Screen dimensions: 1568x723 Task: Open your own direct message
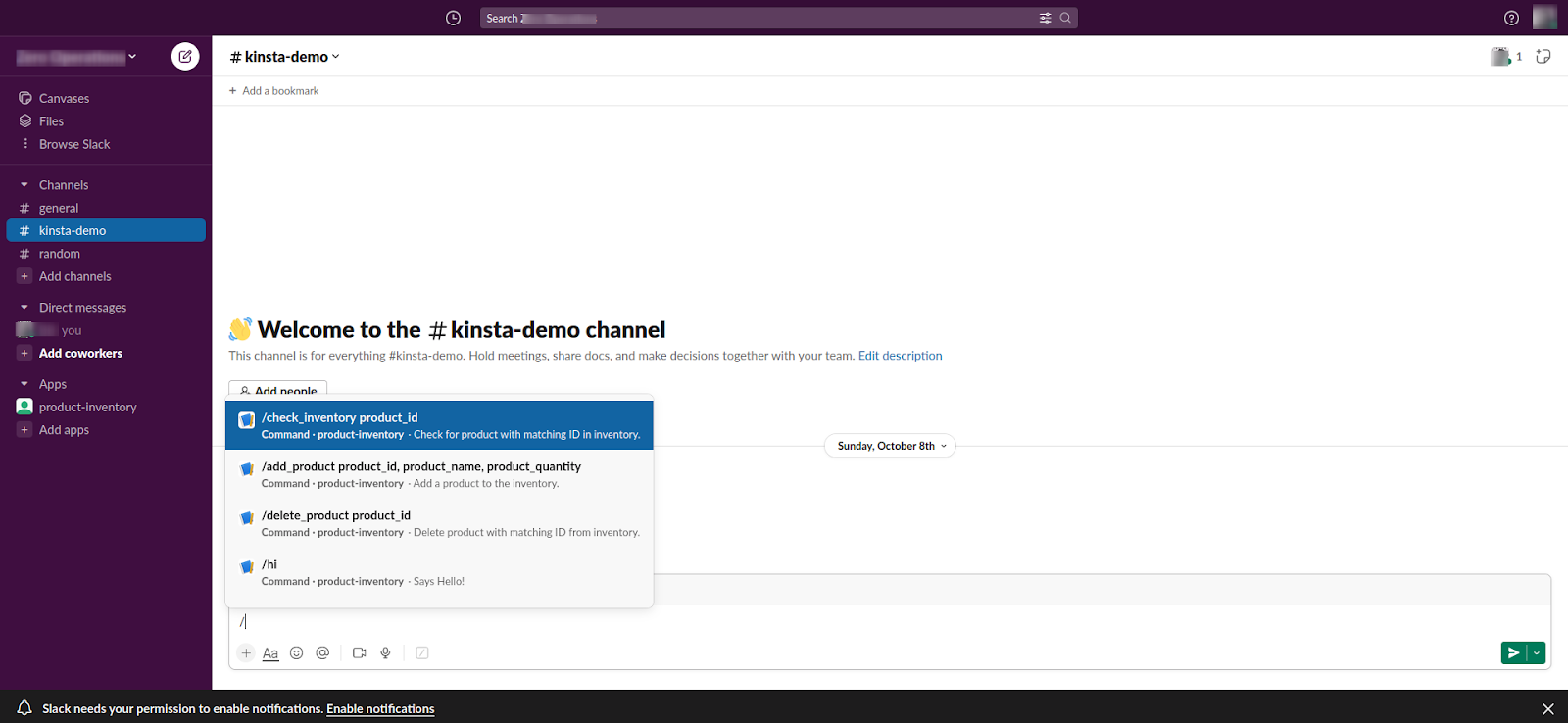[x=49, y=330]
